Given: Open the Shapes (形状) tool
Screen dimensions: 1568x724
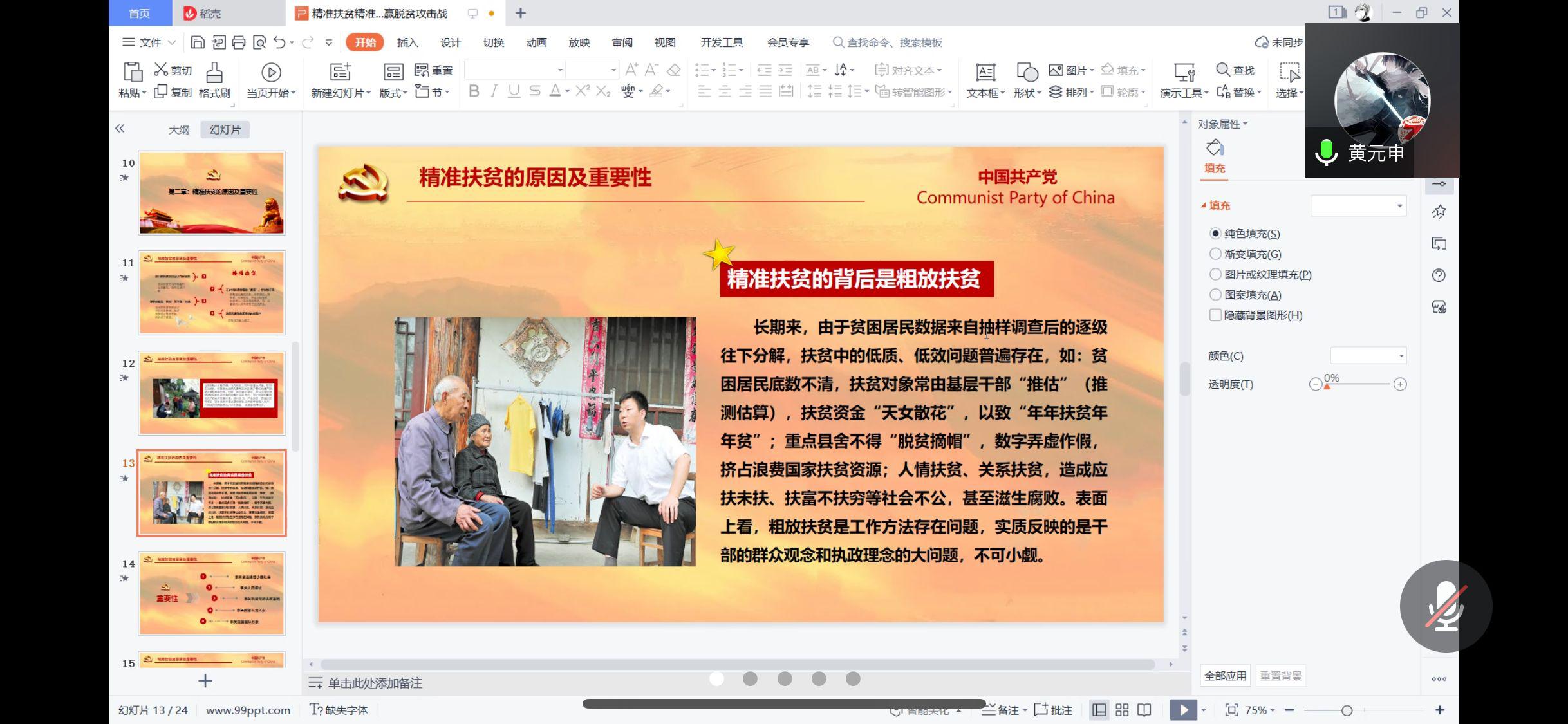Looking at the screenshot, I should pyautogui.click(x=1027, y=72).
